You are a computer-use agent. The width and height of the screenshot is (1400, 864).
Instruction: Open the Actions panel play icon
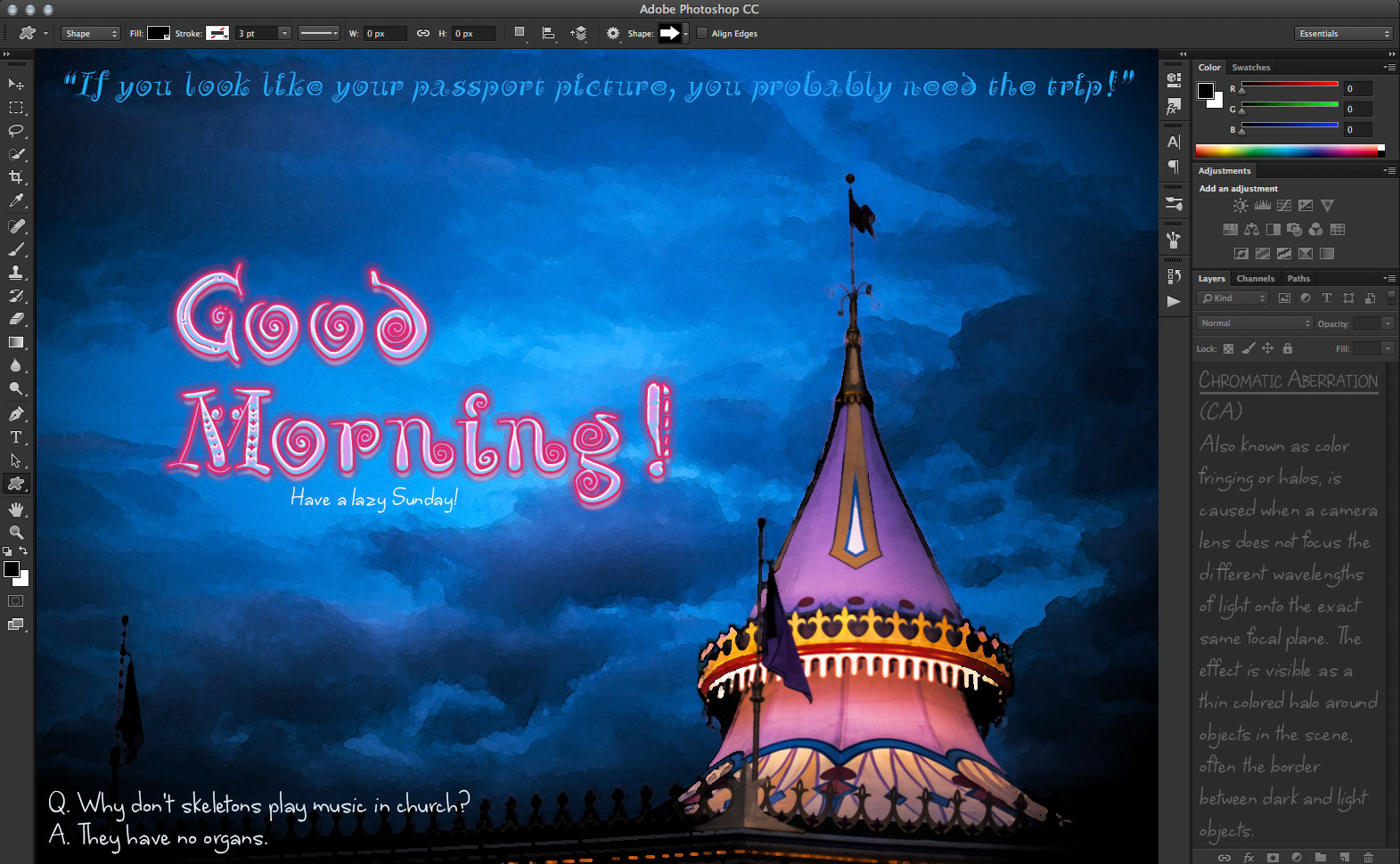(1174, 301)
